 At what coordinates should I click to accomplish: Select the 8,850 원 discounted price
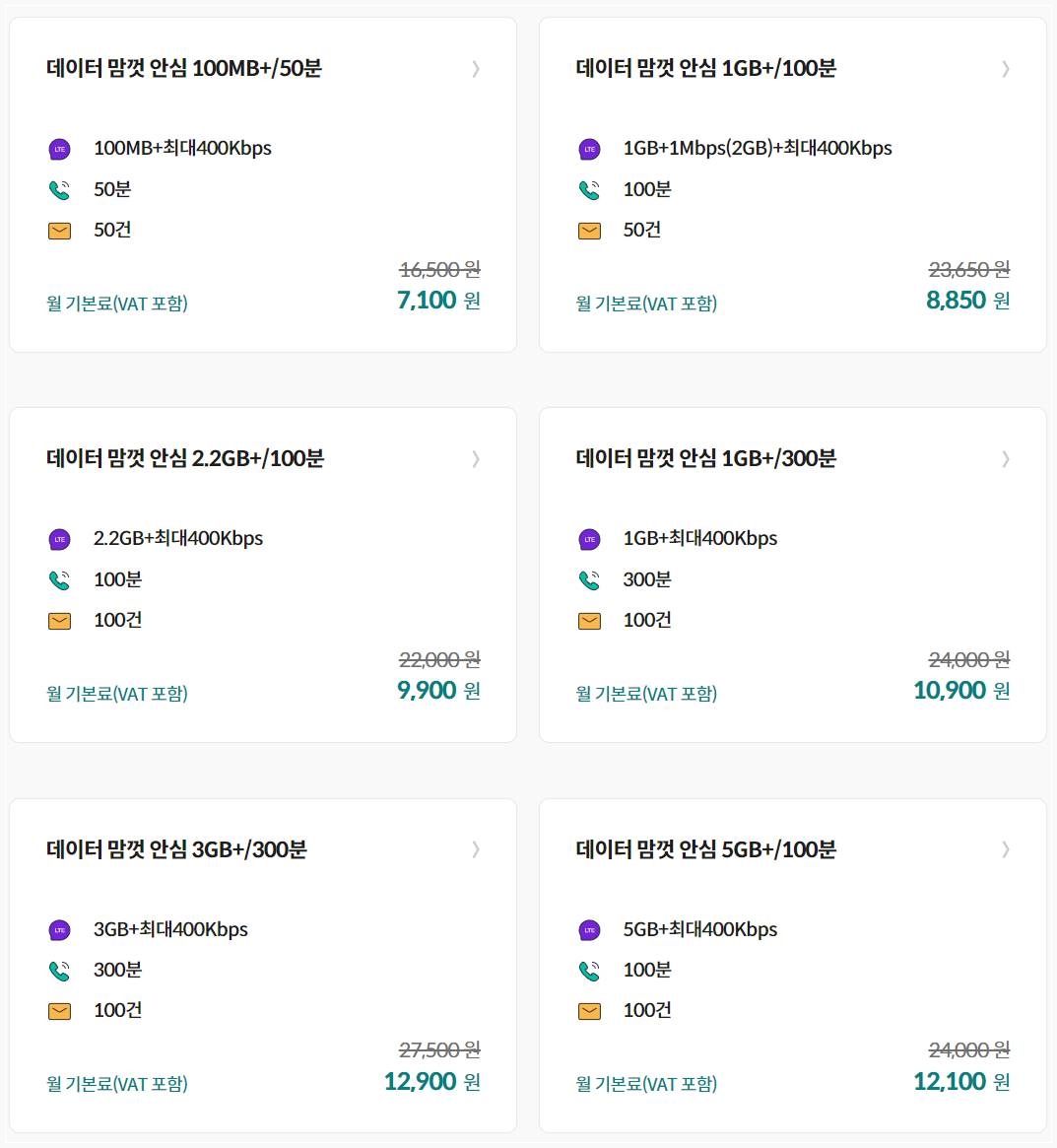click(x=967, y=301)
